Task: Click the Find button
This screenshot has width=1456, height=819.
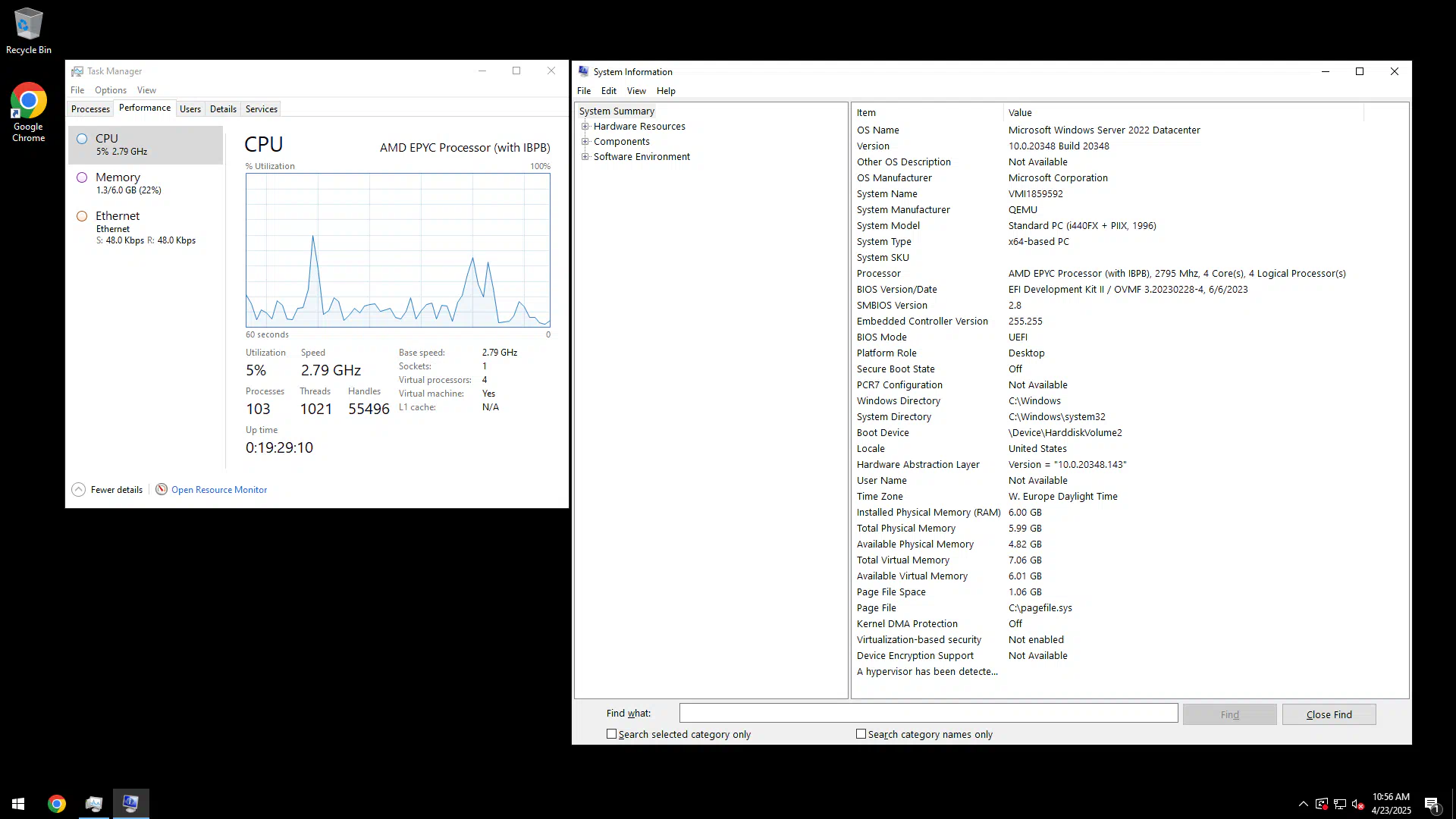Action: 1229,714
